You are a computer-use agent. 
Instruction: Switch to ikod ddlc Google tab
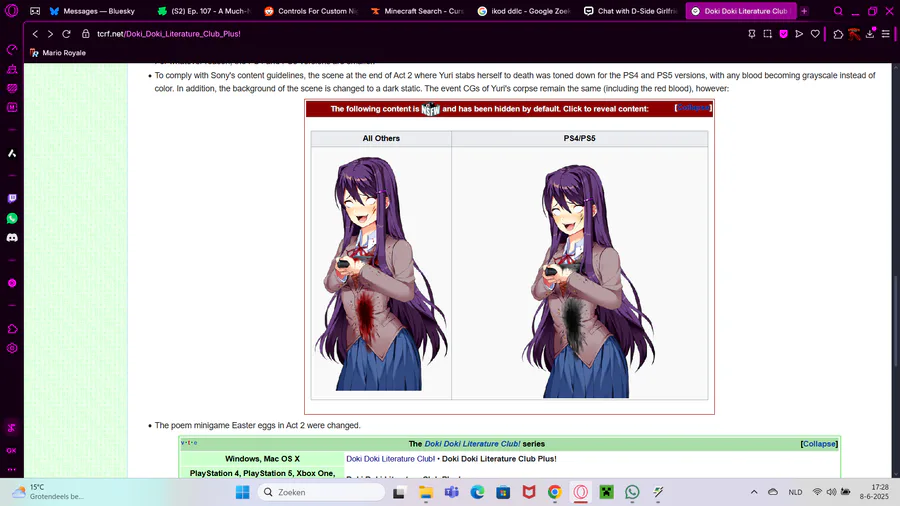pos(525,11)
